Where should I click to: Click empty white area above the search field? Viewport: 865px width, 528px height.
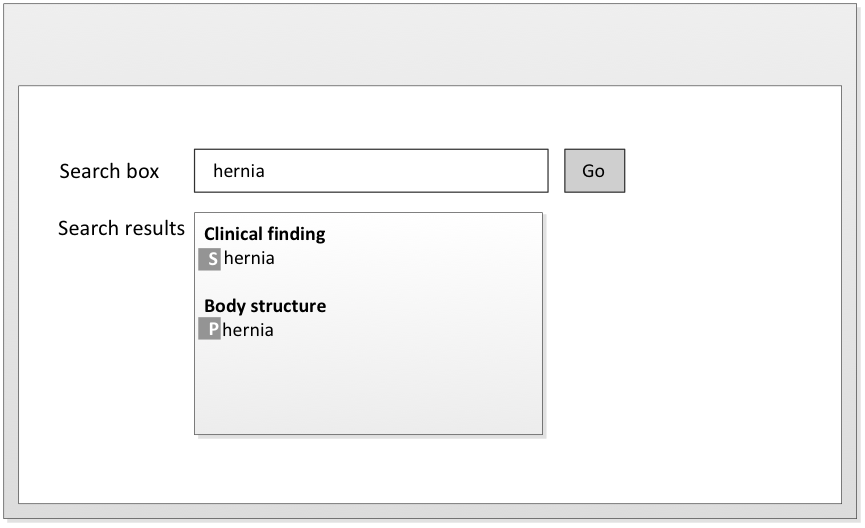tap(371, 118)
